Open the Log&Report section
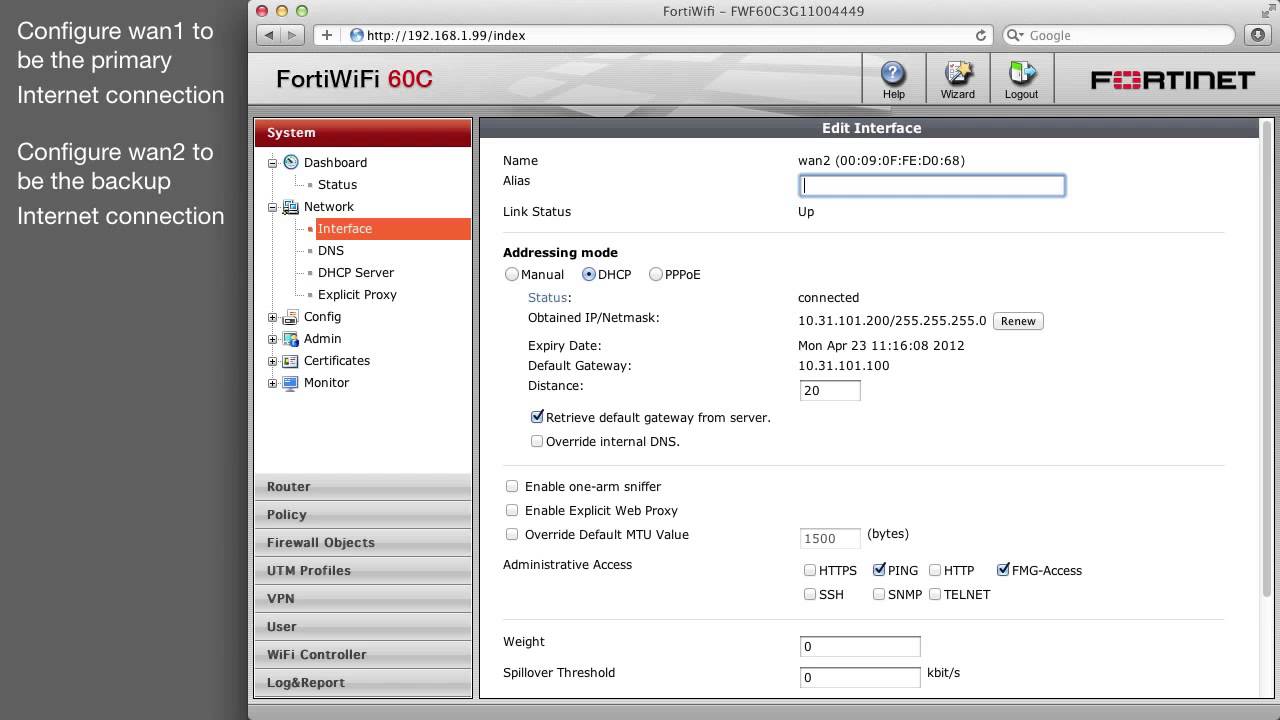 363,682
